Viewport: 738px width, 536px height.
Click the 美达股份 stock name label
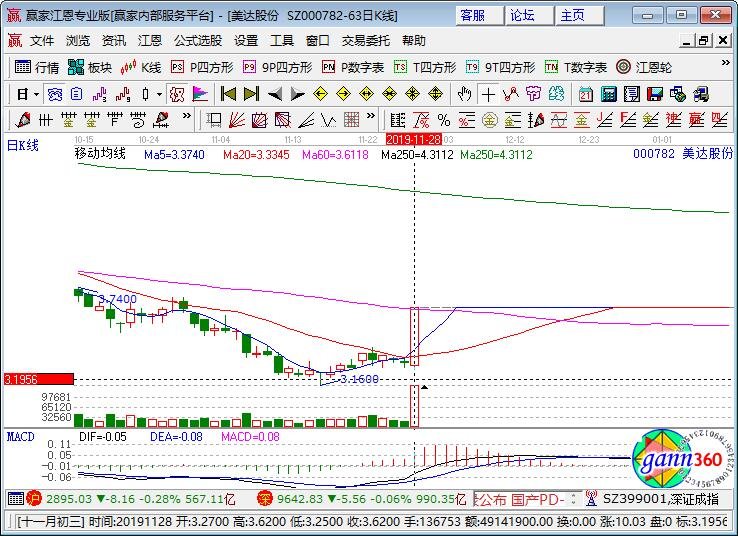[707, 154]
